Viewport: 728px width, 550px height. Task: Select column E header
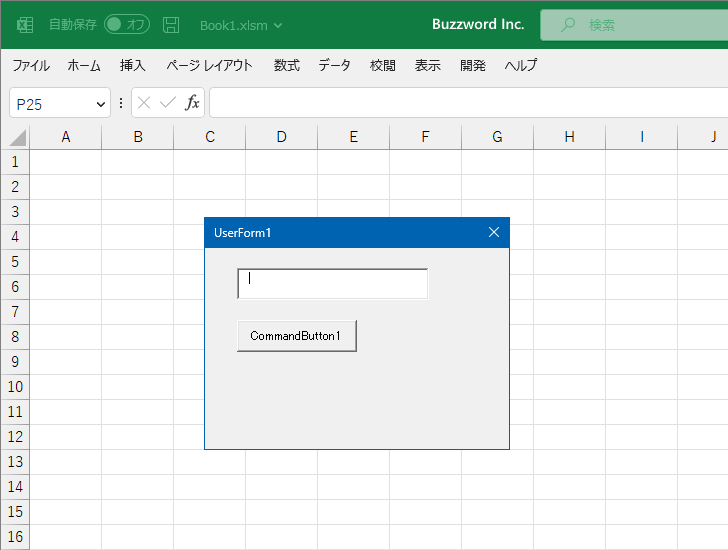[x=353, y=137]
